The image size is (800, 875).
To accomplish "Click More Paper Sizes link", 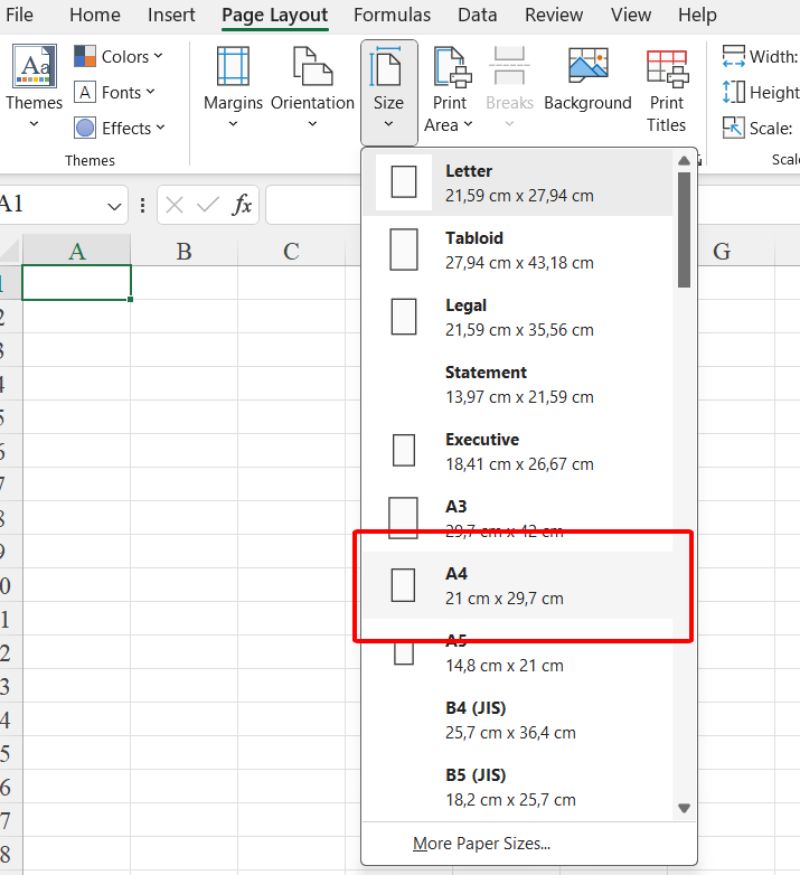I will tap(481, 844).
